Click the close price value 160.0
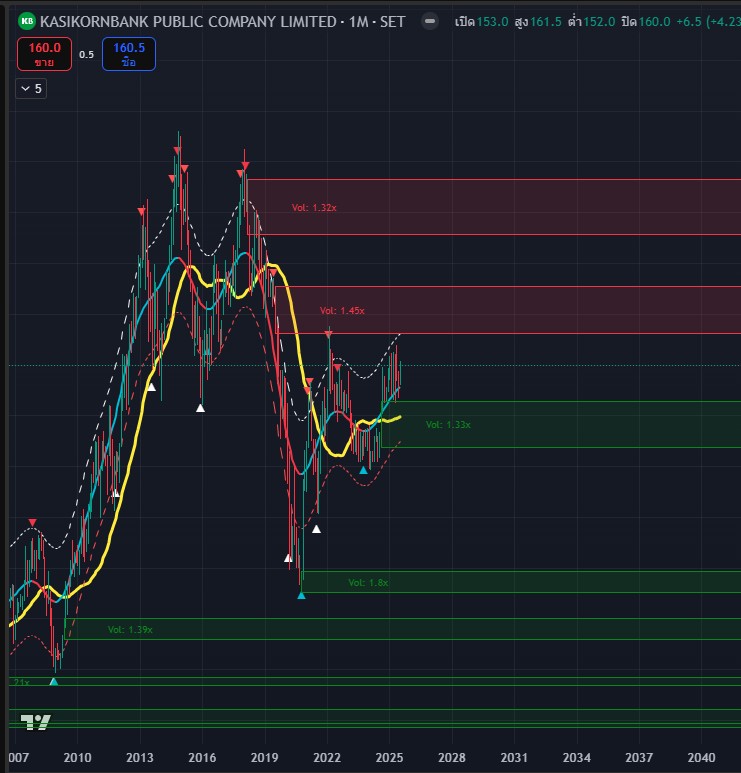This screenshot has height=773, width=741. (x=654, y=22)
